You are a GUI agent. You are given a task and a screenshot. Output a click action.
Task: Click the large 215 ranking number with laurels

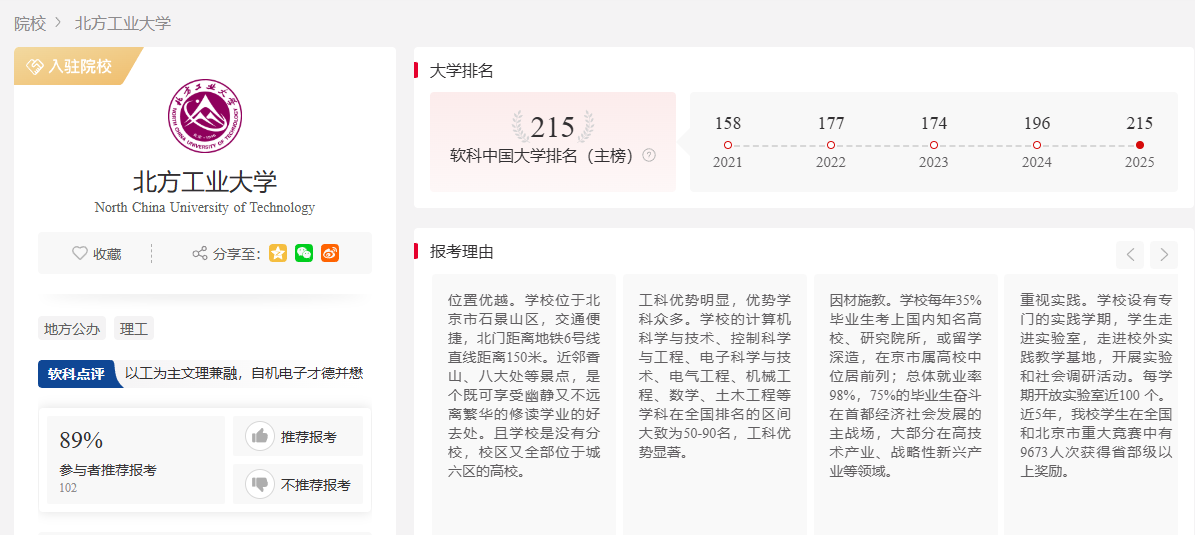click(x=553, y=127)
